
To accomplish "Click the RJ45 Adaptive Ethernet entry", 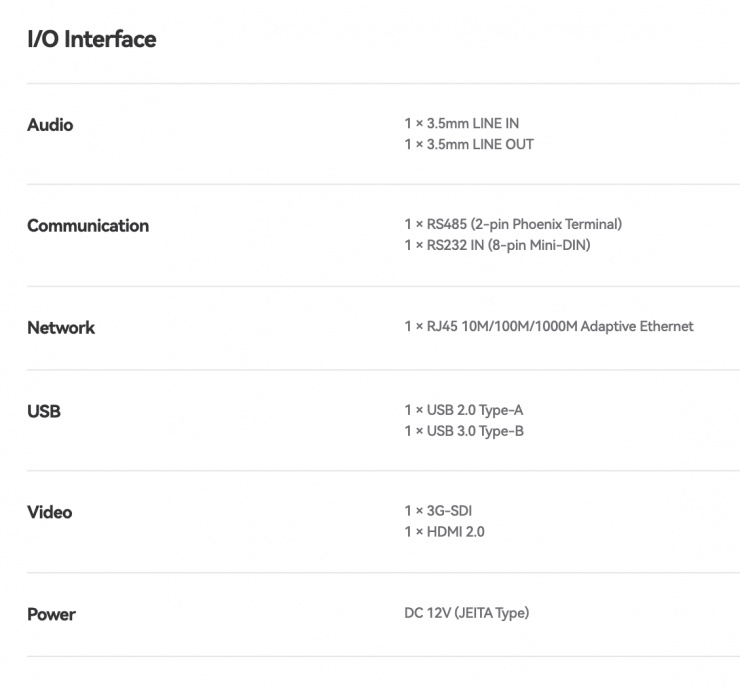I will [x=549, y=326].
